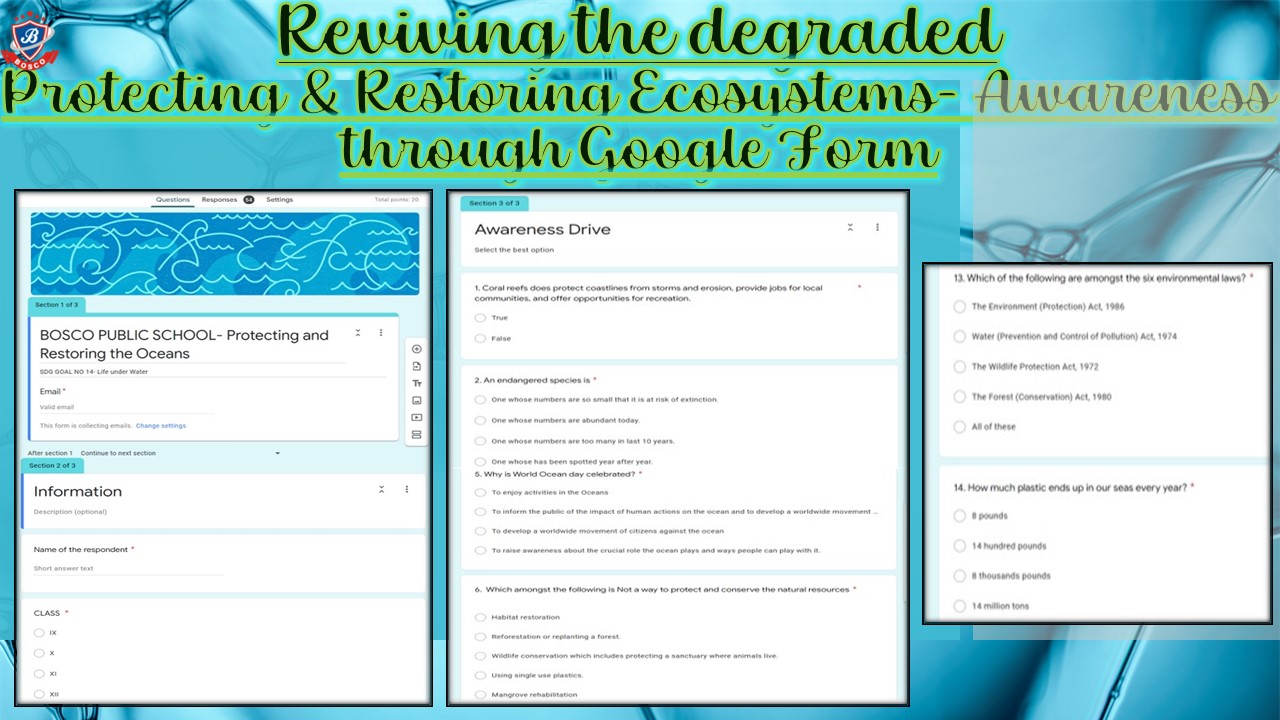Open three-dot menu of BOSCO PUBLIC SCHOOL section
This screenshot has width=1280, height=720.
coord(381,333)
